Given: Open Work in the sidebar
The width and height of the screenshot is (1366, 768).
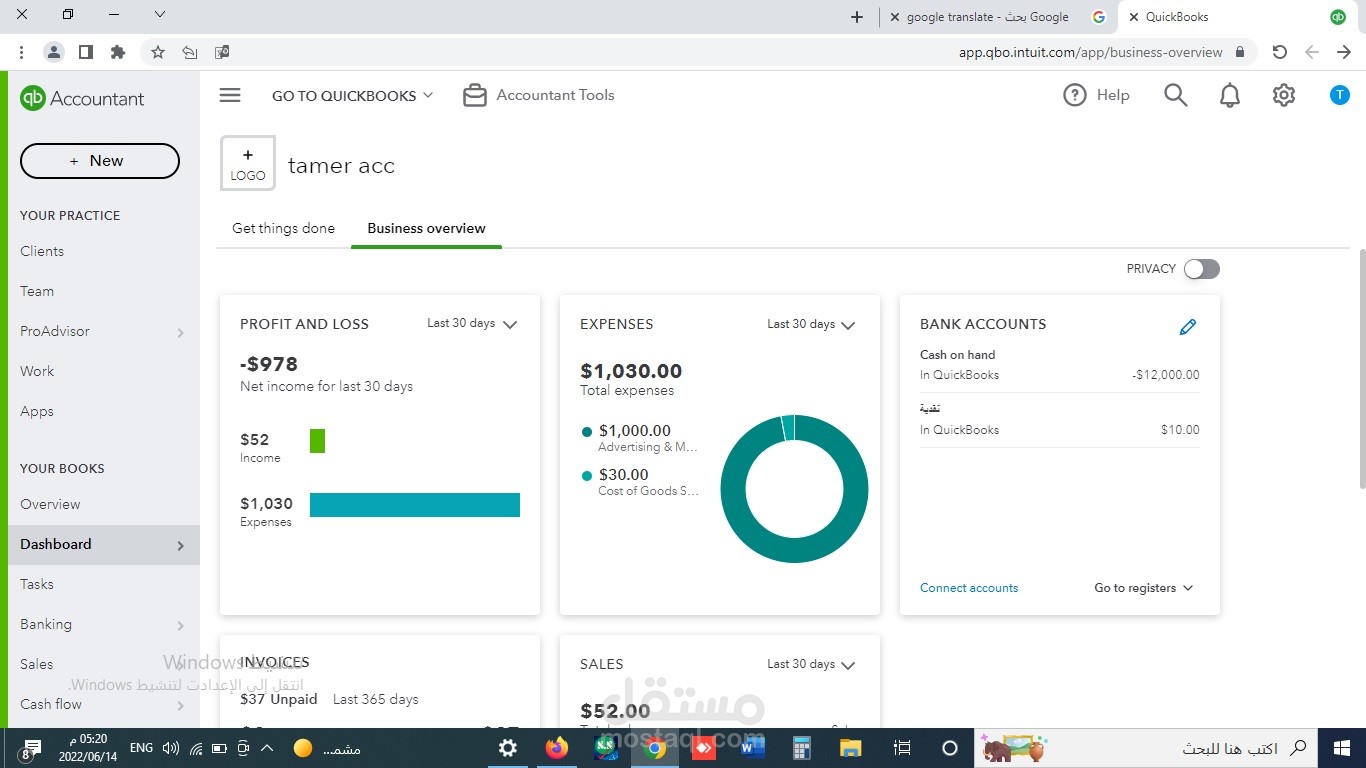Looking at the screenshot, I should [37, 371].
